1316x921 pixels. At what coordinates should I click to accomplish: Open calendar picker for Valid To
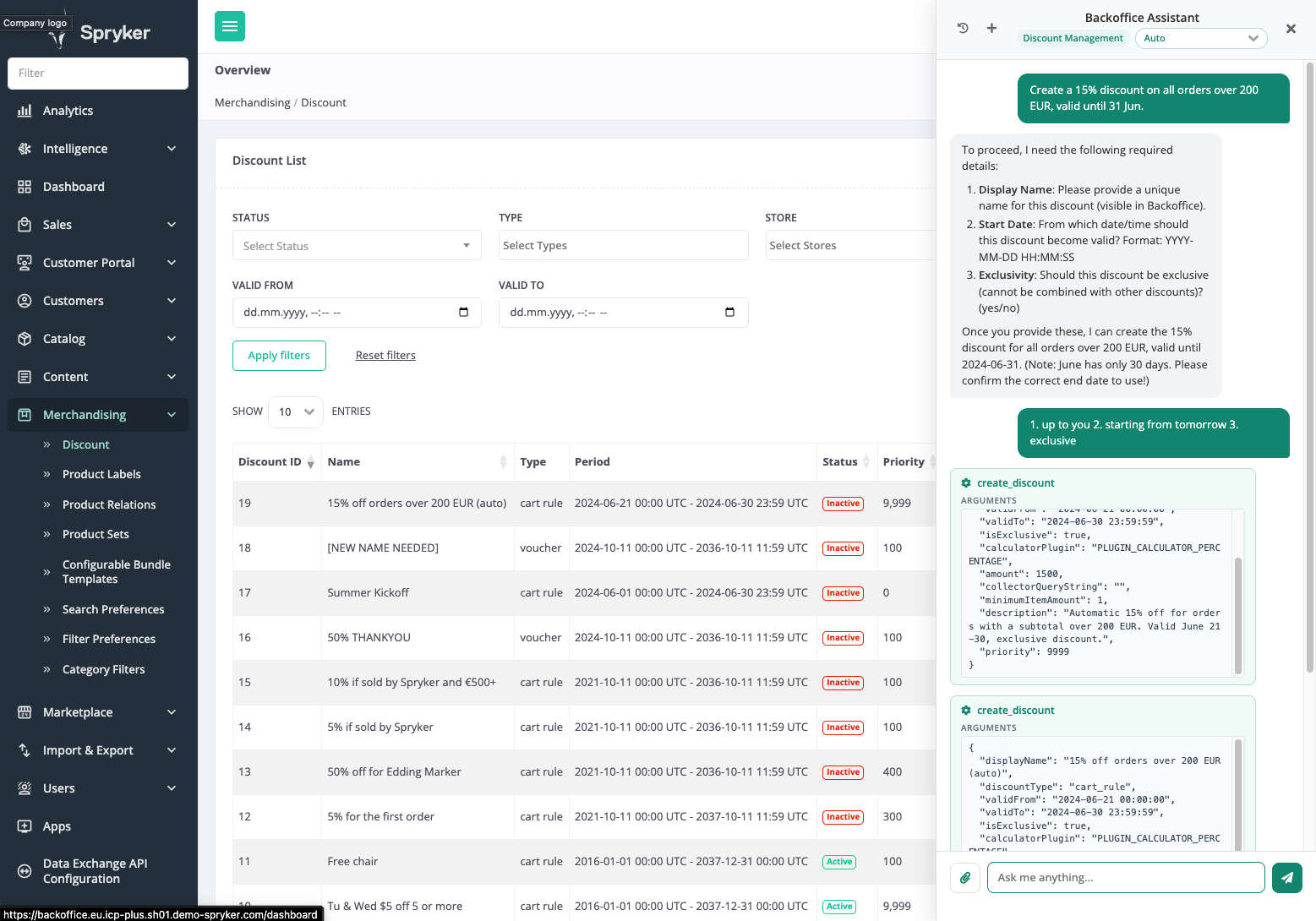pyautogui.click(x=729, y=313)
